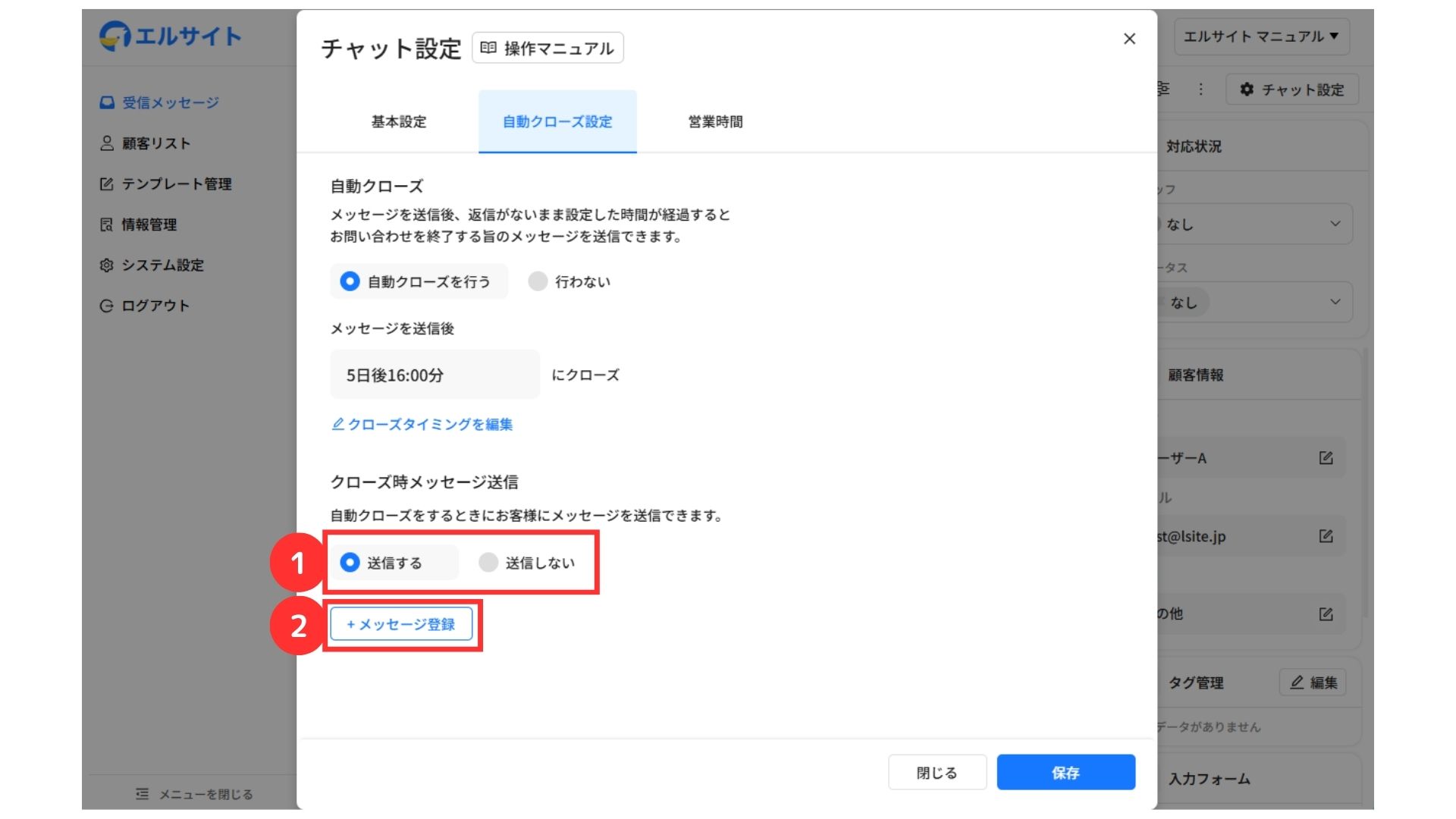Open the operation manual book button

pos(548,48)
